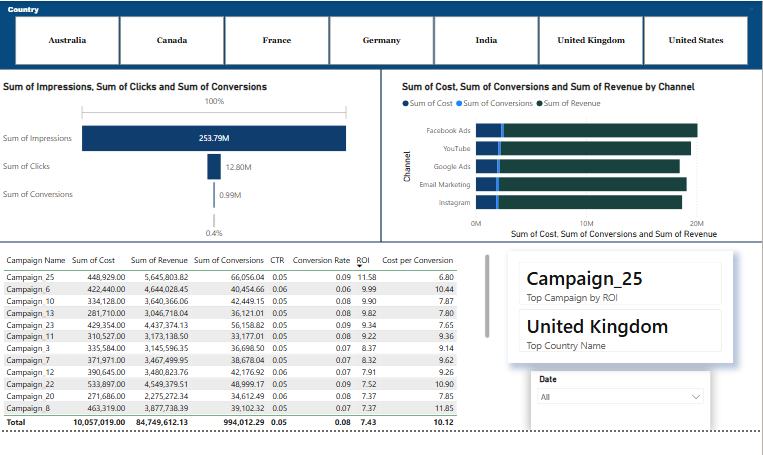Click the channel bar chart title
Screen dimensions: 763x455
548,87
